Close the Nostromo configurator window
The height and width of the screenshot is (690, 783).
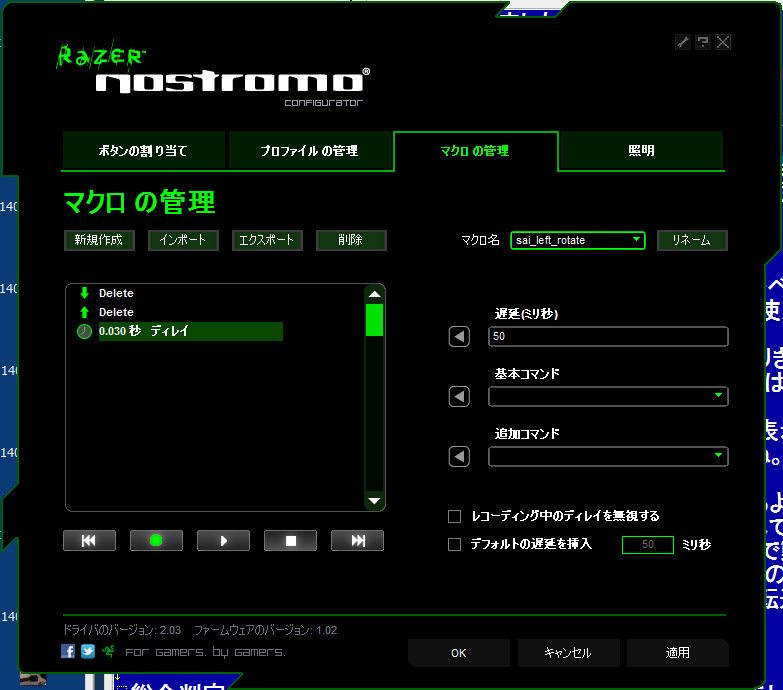pos(723,42)
